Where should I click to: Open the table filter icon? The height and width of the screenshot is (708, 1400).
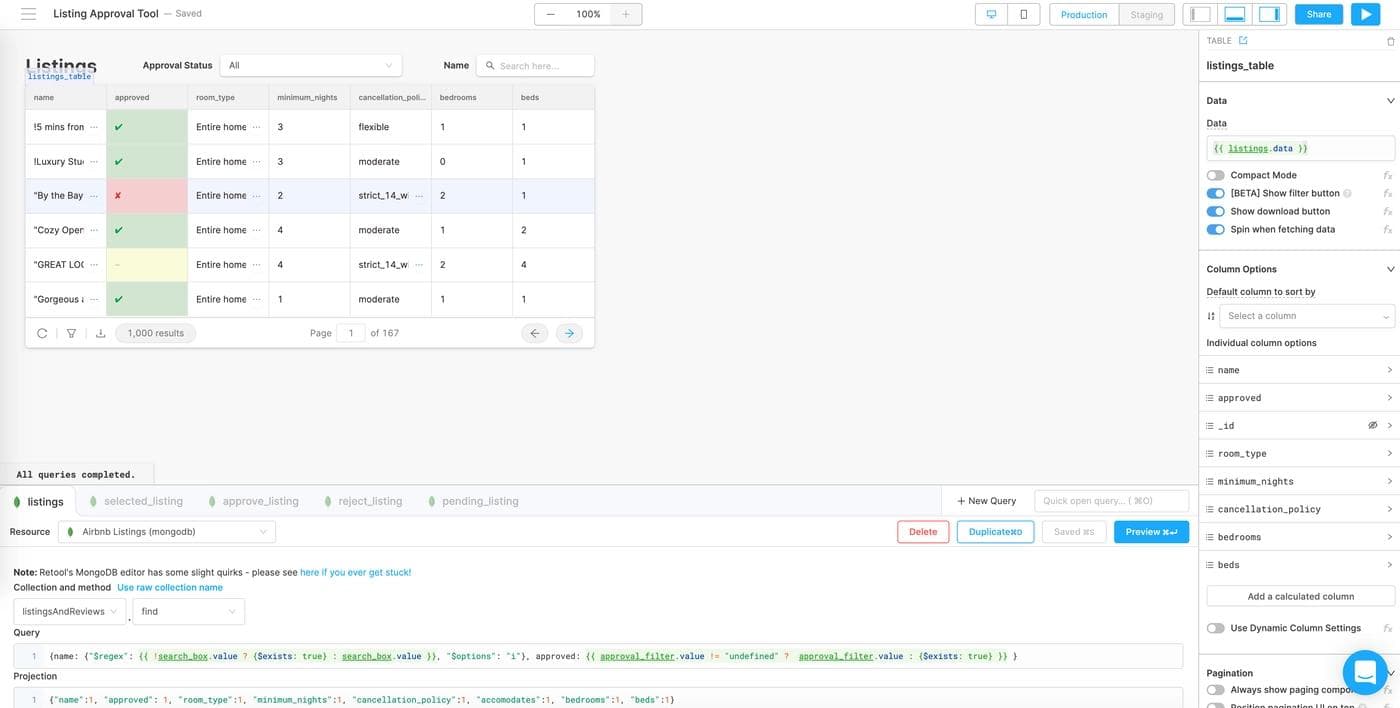coord(71,333)
